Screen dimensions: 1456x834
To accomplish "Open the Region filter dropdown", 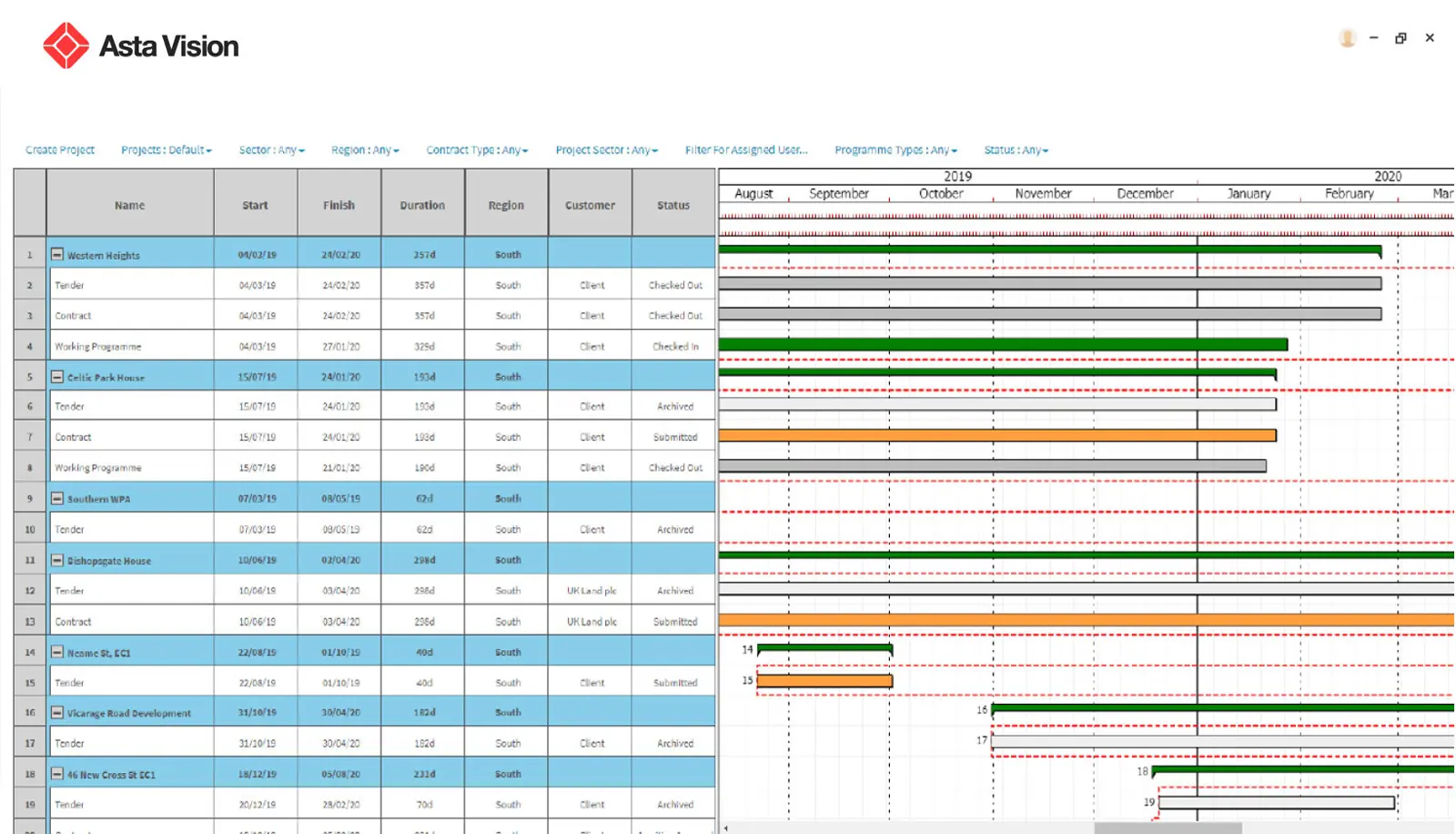I will tap(365, 150).
